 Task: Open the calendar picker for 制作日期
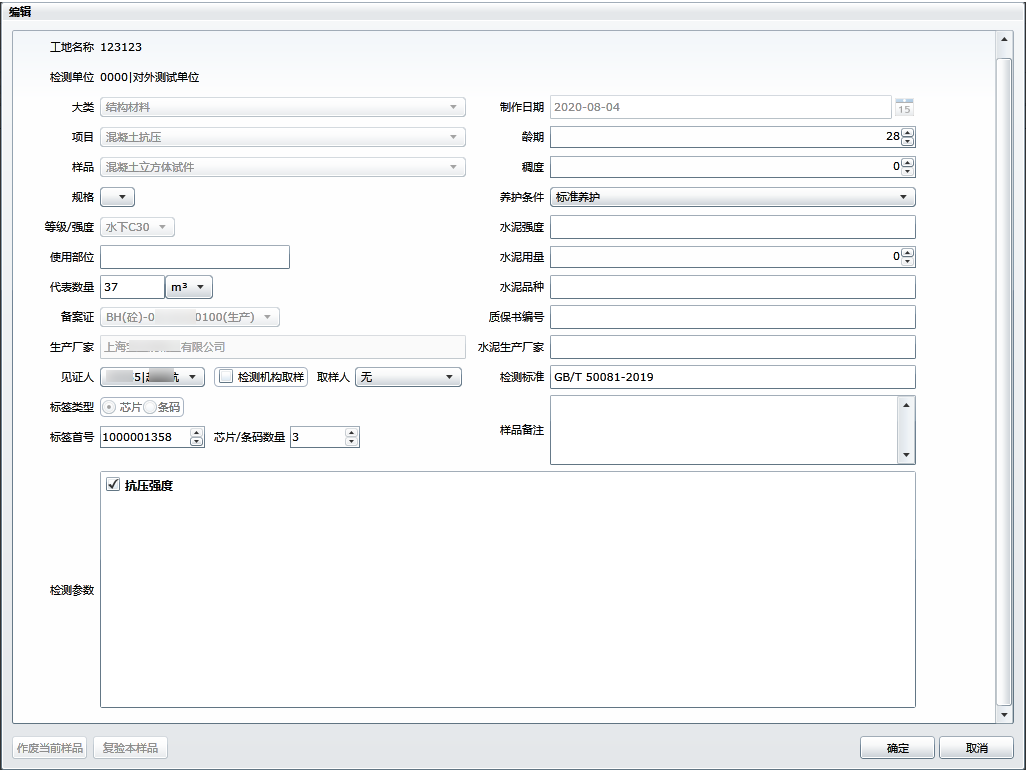click(904, 107)
